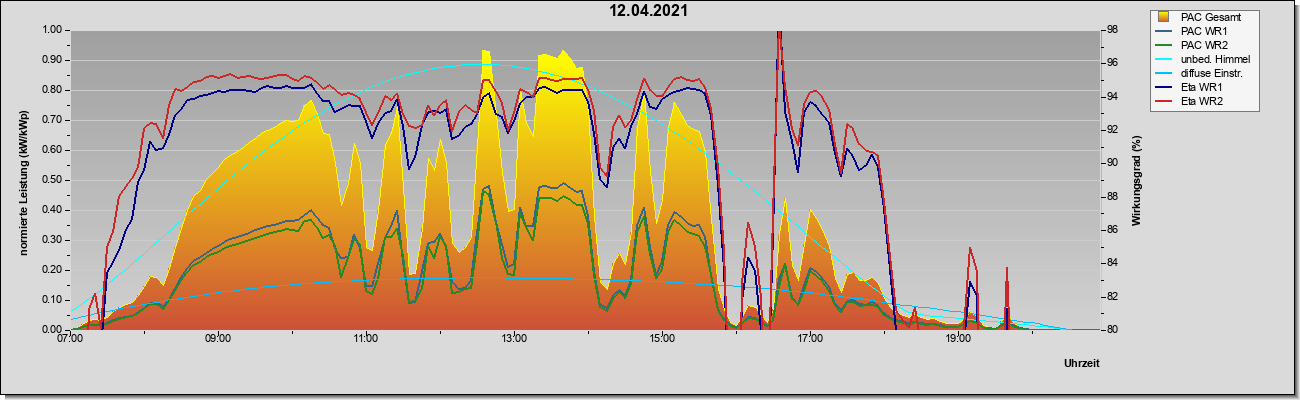Click the 17:00 time axis label
Image resolution: width=1300 pixels, height=400 pixels.
[810, 339]
